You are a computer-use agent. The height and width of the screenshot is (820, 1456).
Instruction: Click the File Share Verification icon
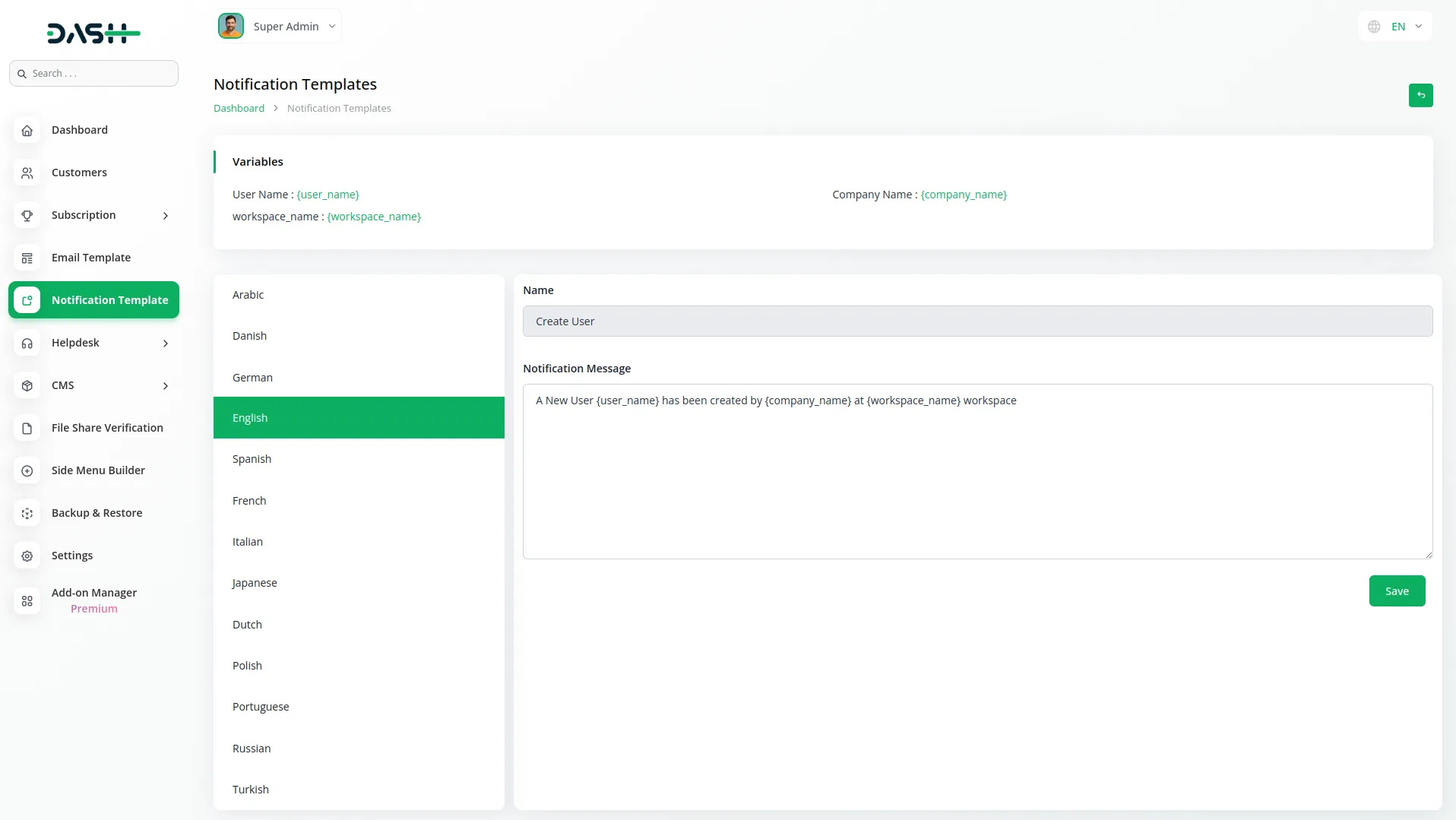pyautogui.click(x=27, y=428)
